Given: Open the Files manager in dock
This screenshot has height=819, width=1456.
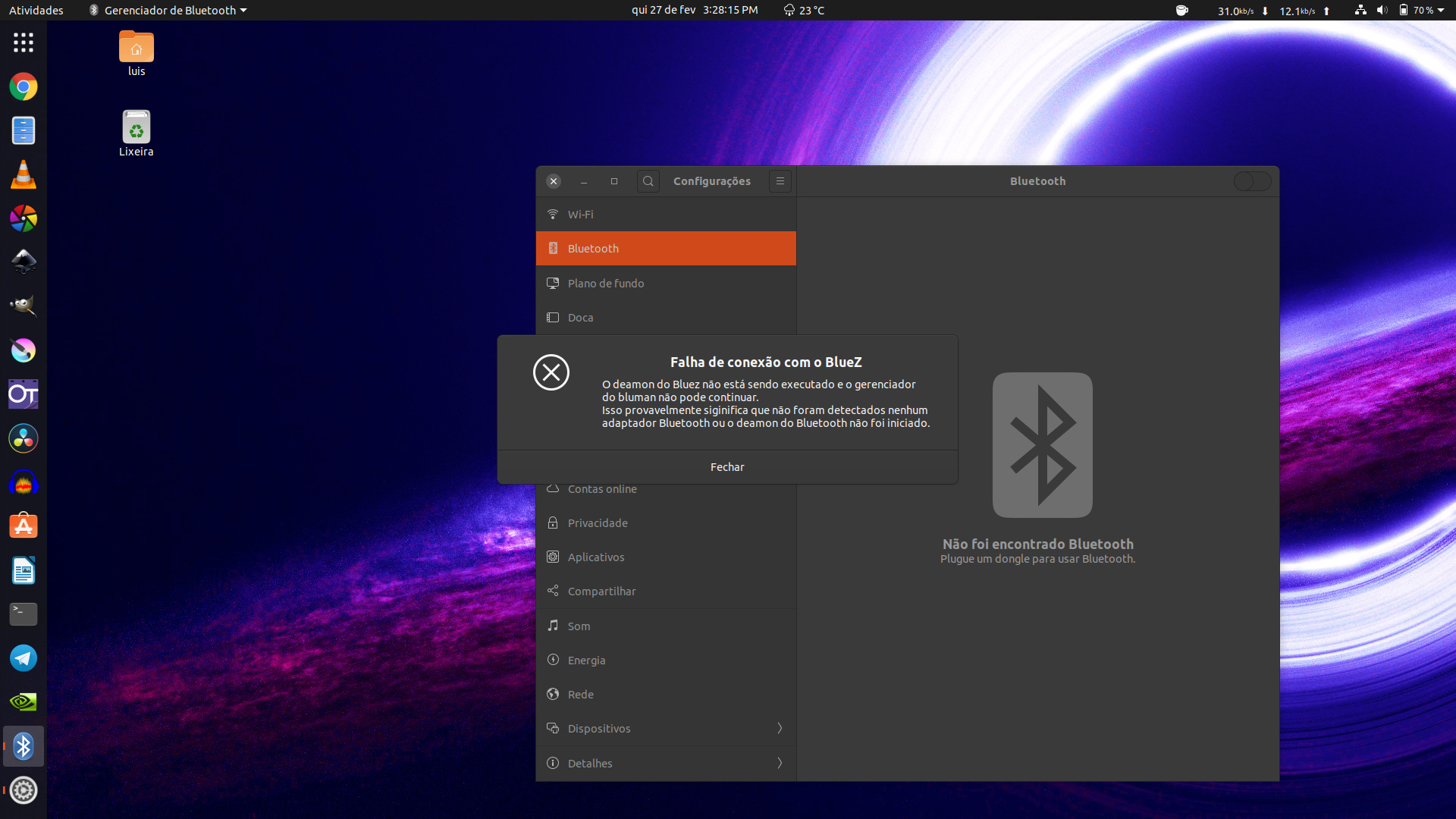Looking at the screenshot, I should click(24, 130).
